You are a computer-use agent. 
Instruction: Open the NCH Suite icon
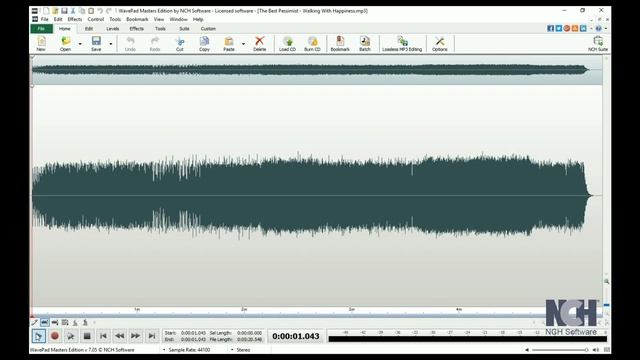click(x=598, y=44)
